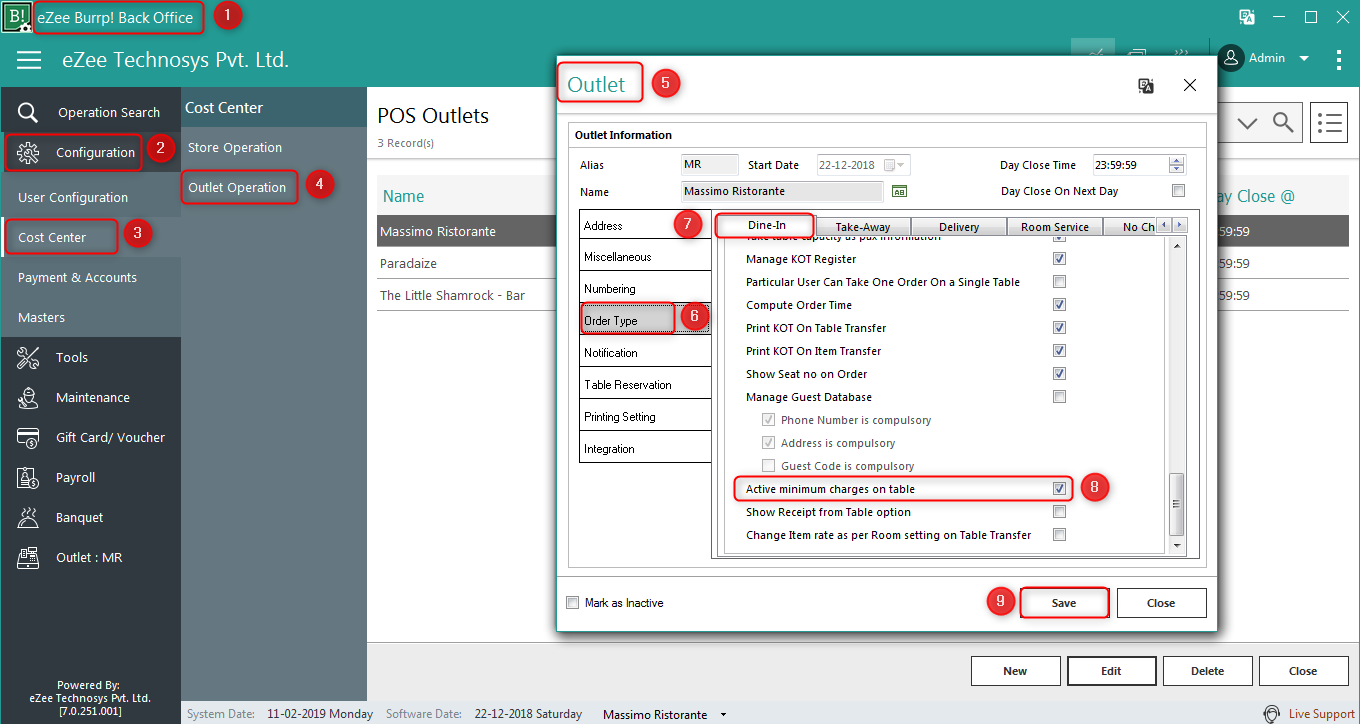Toggle Day Close On Next Day checkbox
This screenshot has height=724, width=1360.
1178,191
